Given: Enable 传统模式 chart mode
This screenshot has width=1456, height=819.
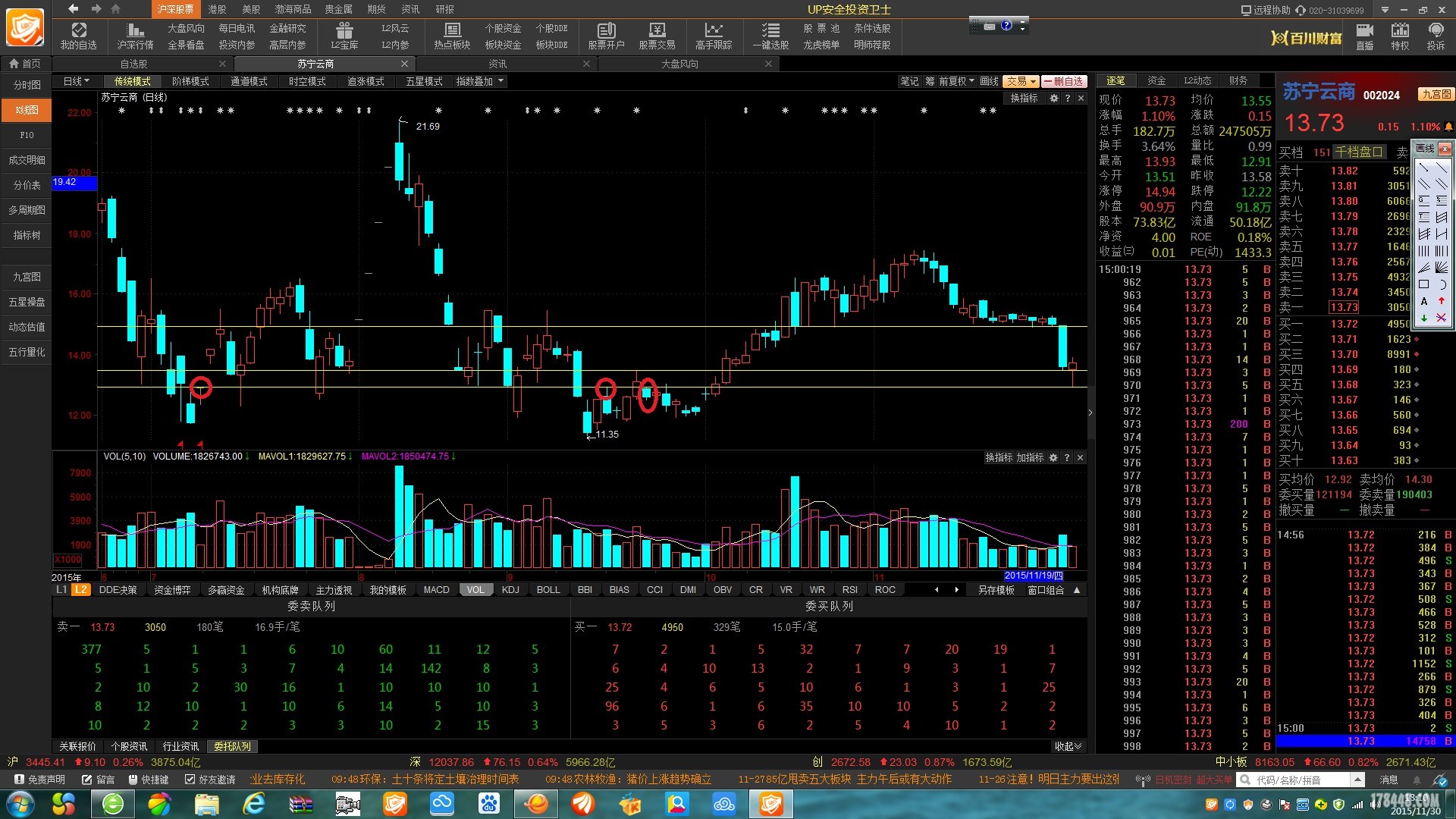Looking at the screenshot, I should [133, 81].
